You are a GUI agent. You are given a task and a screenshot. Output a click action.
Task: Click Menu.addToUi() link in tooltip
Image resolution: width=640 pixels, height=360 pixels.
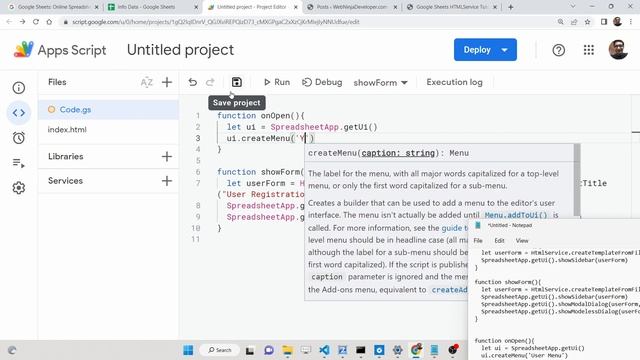(x=516, y=215)
